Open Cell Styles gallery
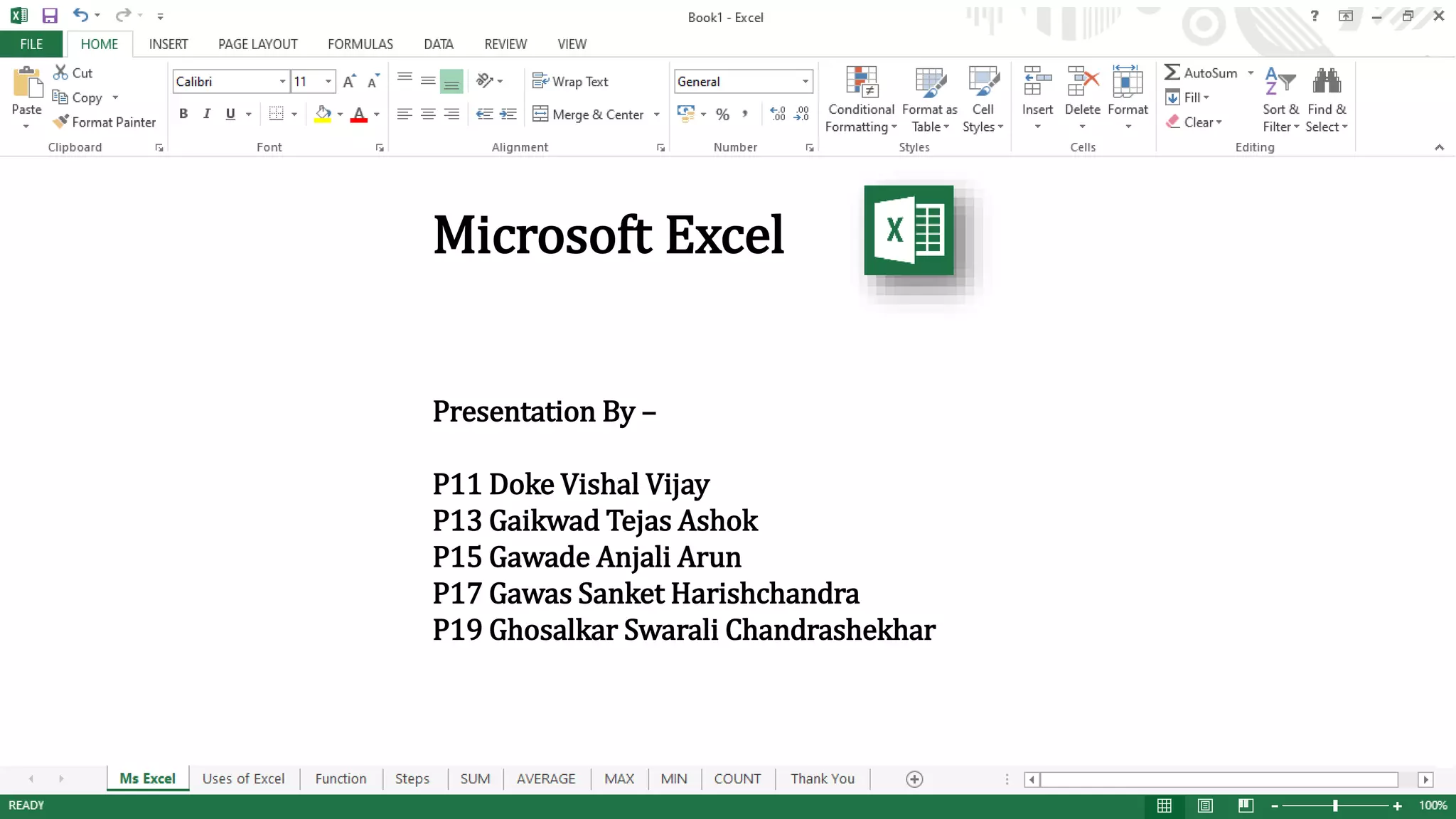The image size is (1456, 819). [x=983, y=100]
